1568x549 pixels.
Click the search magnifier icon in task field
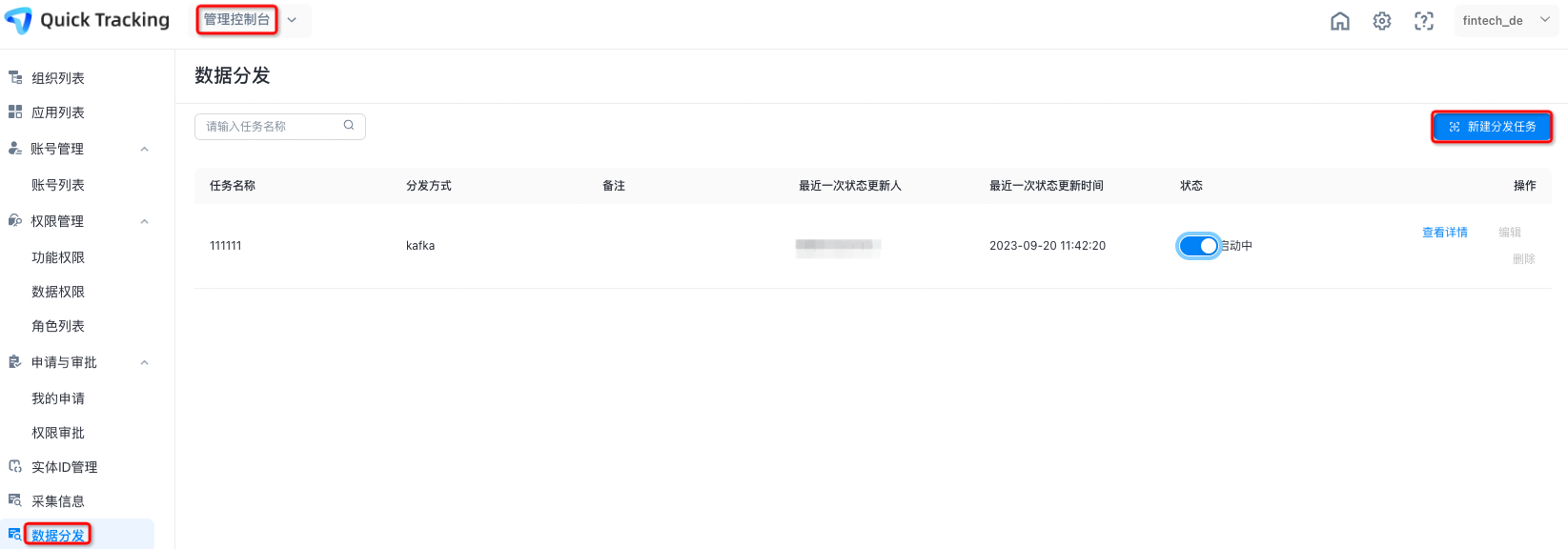pos(349,125)
